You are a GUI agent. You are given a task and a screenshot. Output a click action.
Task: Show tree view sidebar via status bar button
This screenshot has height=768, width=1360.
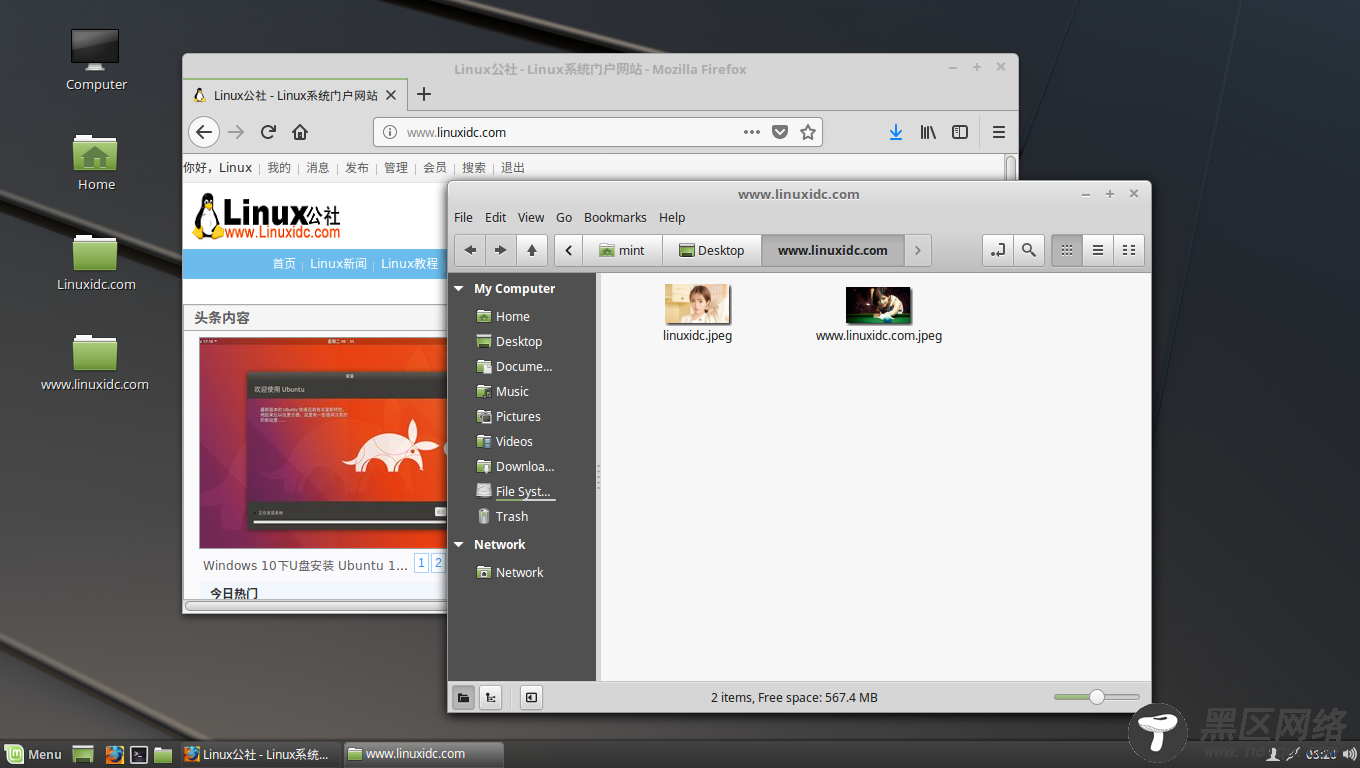coord(490,697)
